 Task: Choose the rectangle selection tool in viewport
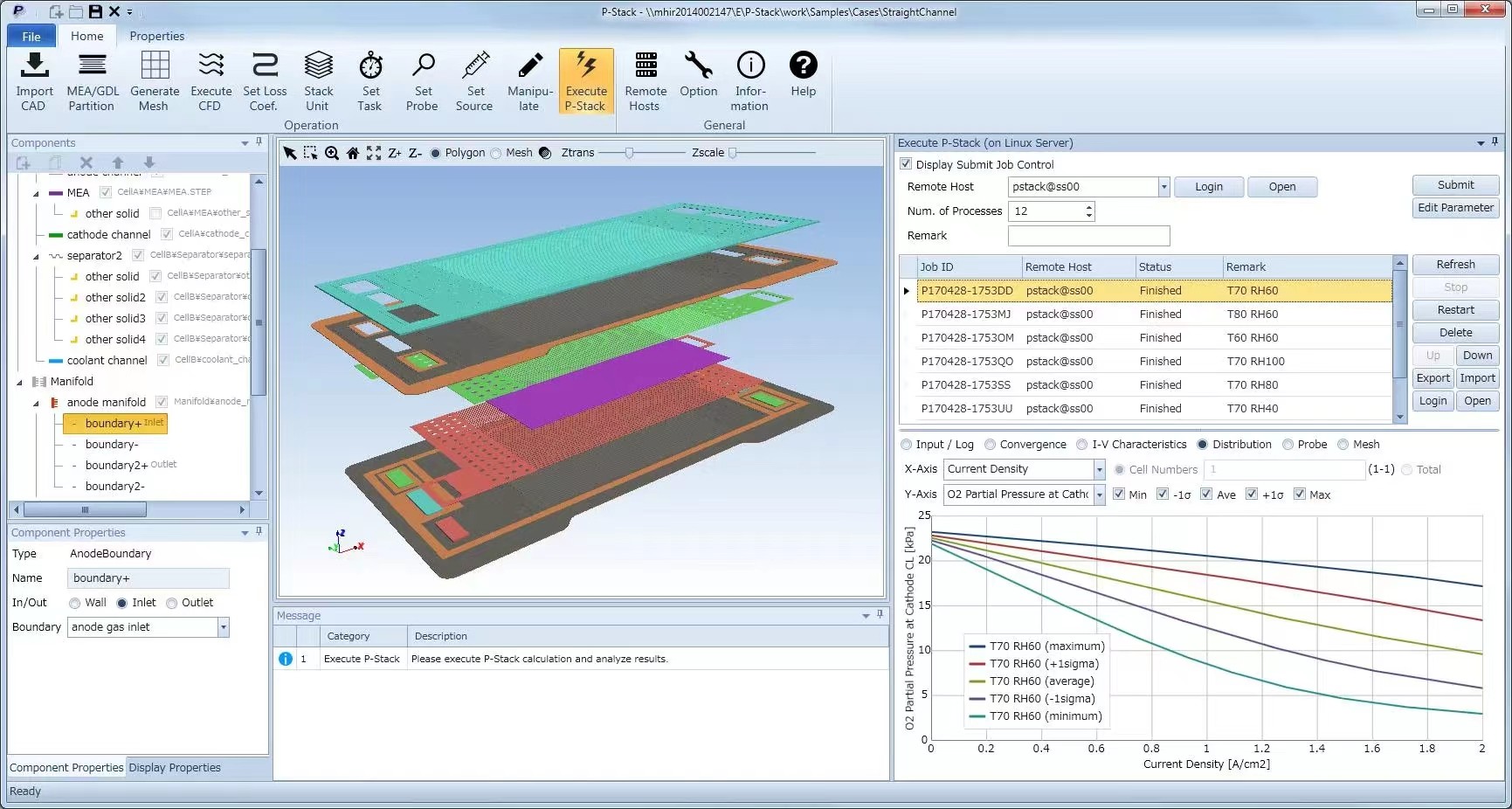click(310, 153)
